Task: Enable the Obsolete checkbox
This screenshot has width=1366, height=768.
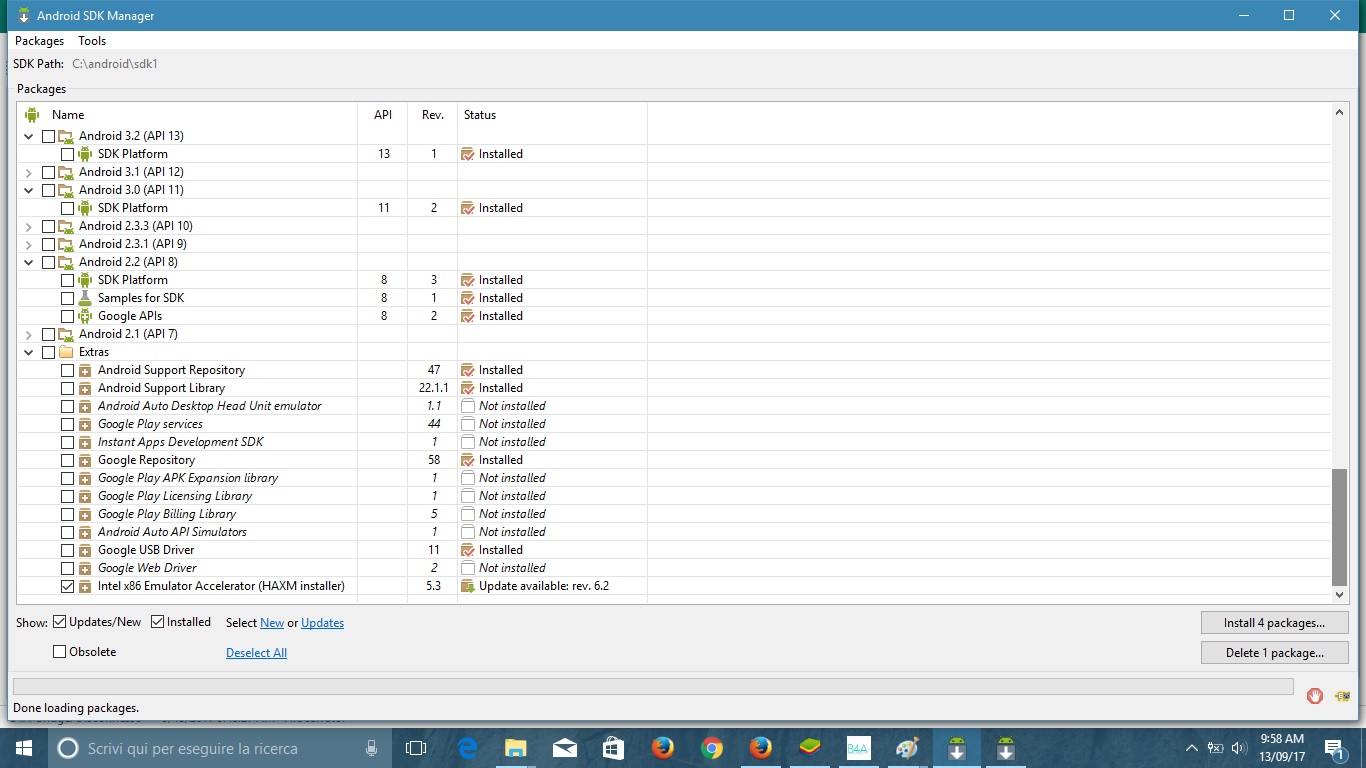Action: tap(60, 652)
